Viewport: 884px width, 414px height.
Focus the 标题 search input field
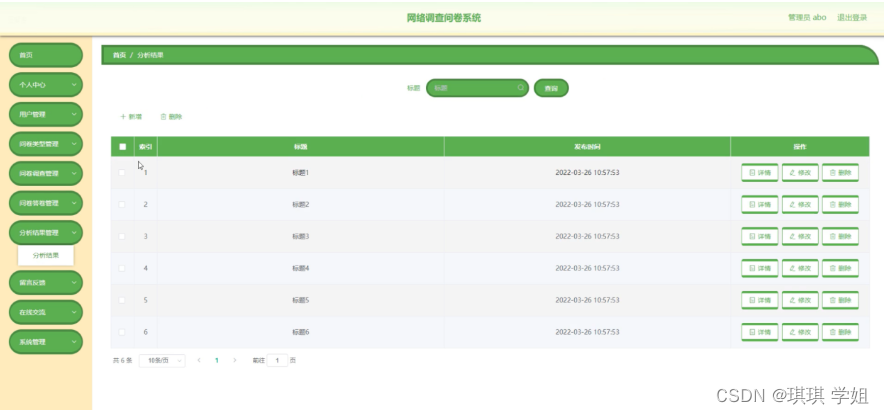pos(477,88)
